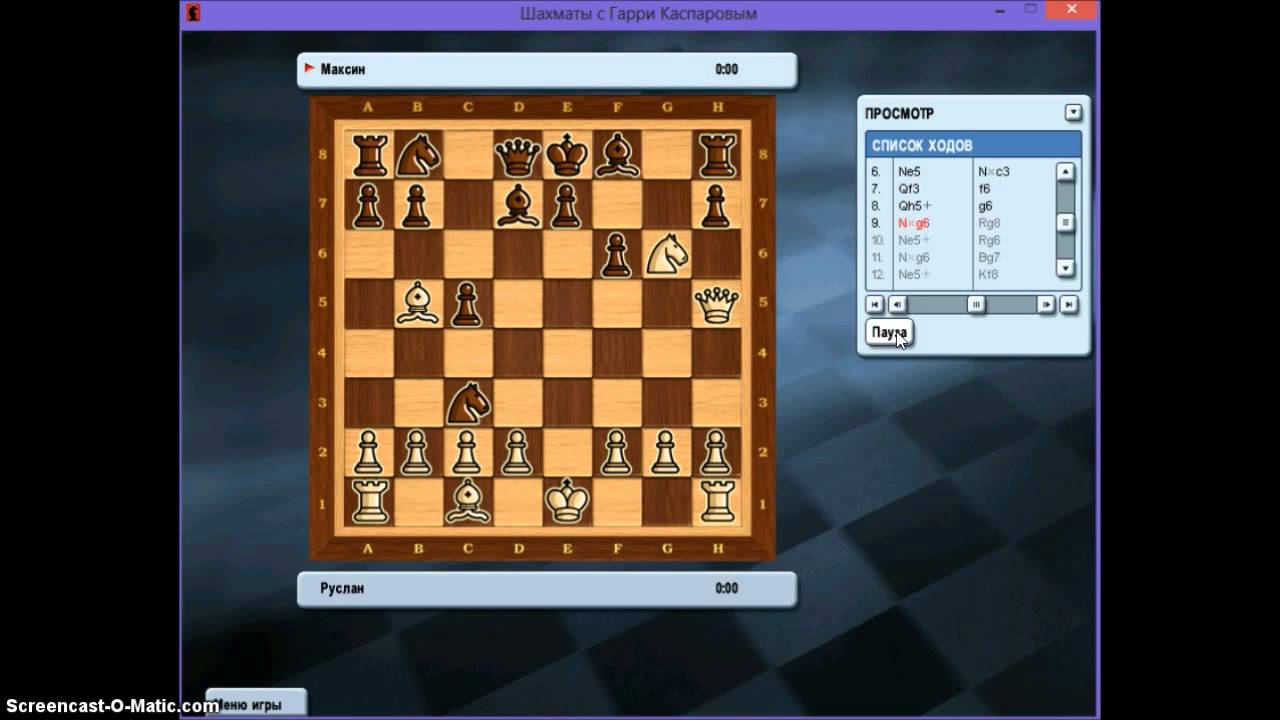Select the black pawn on a7
This screenshot has width=1280, height=720.
(x=369, y=205)
